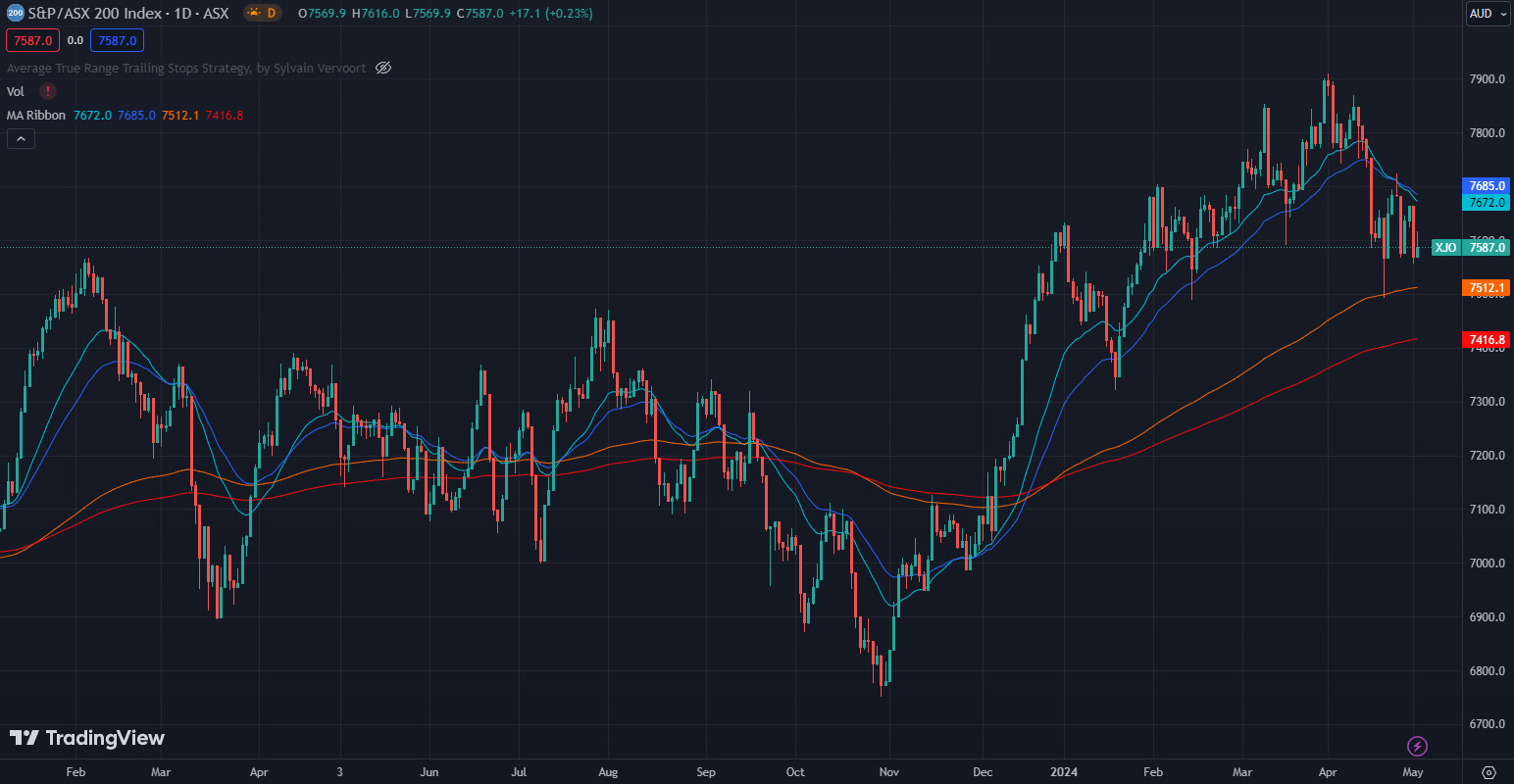Click the Aug label on the time axis
The image size is (1514, 784).
coord(608,772)
